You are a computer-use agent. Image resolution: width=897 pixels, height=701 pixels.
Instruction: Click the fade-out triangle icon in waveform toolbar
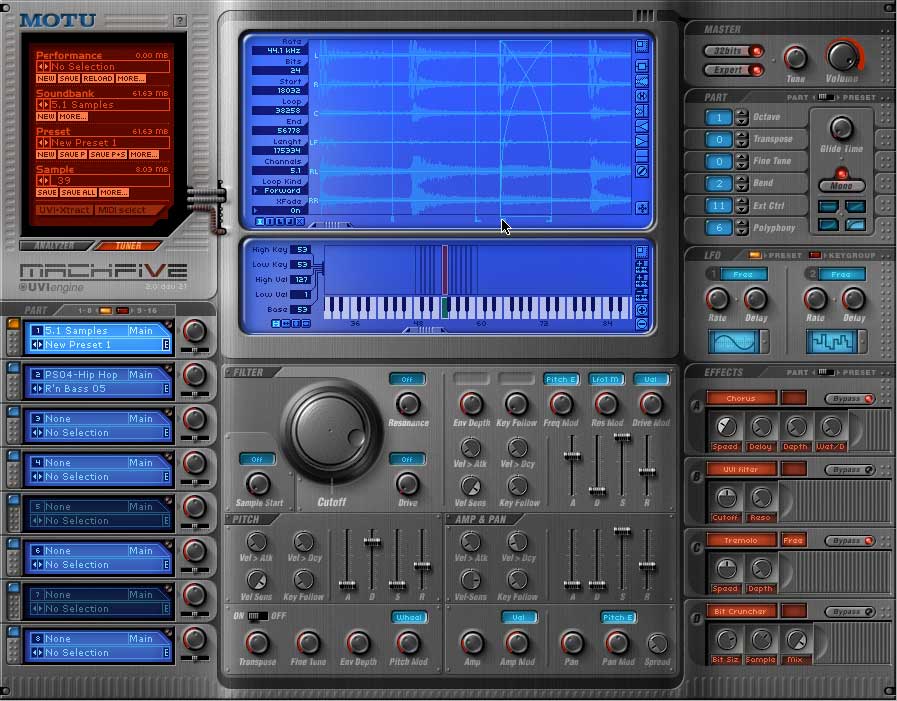642,141
